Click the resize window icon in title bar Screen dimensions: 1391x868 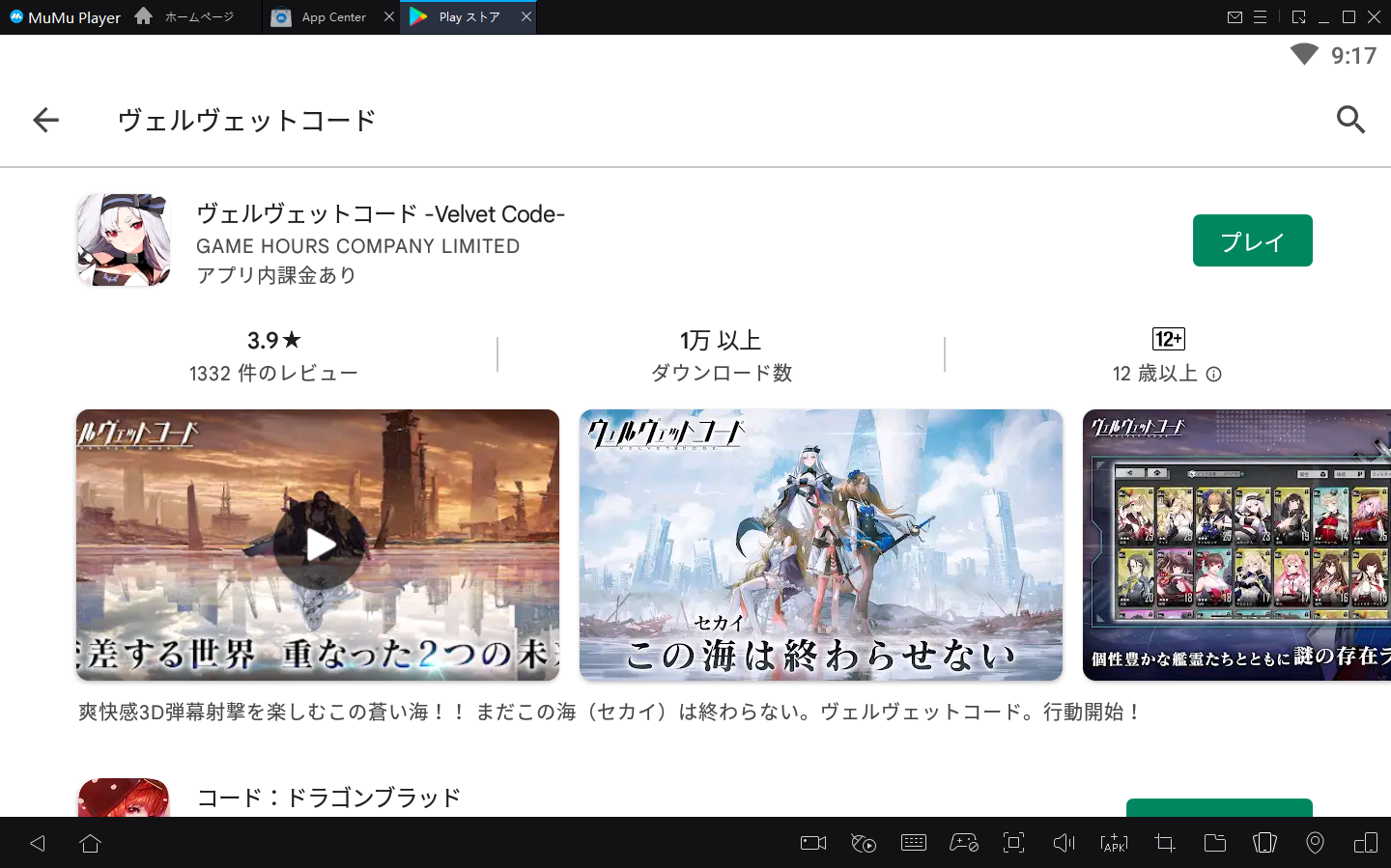click(1298, 17)
